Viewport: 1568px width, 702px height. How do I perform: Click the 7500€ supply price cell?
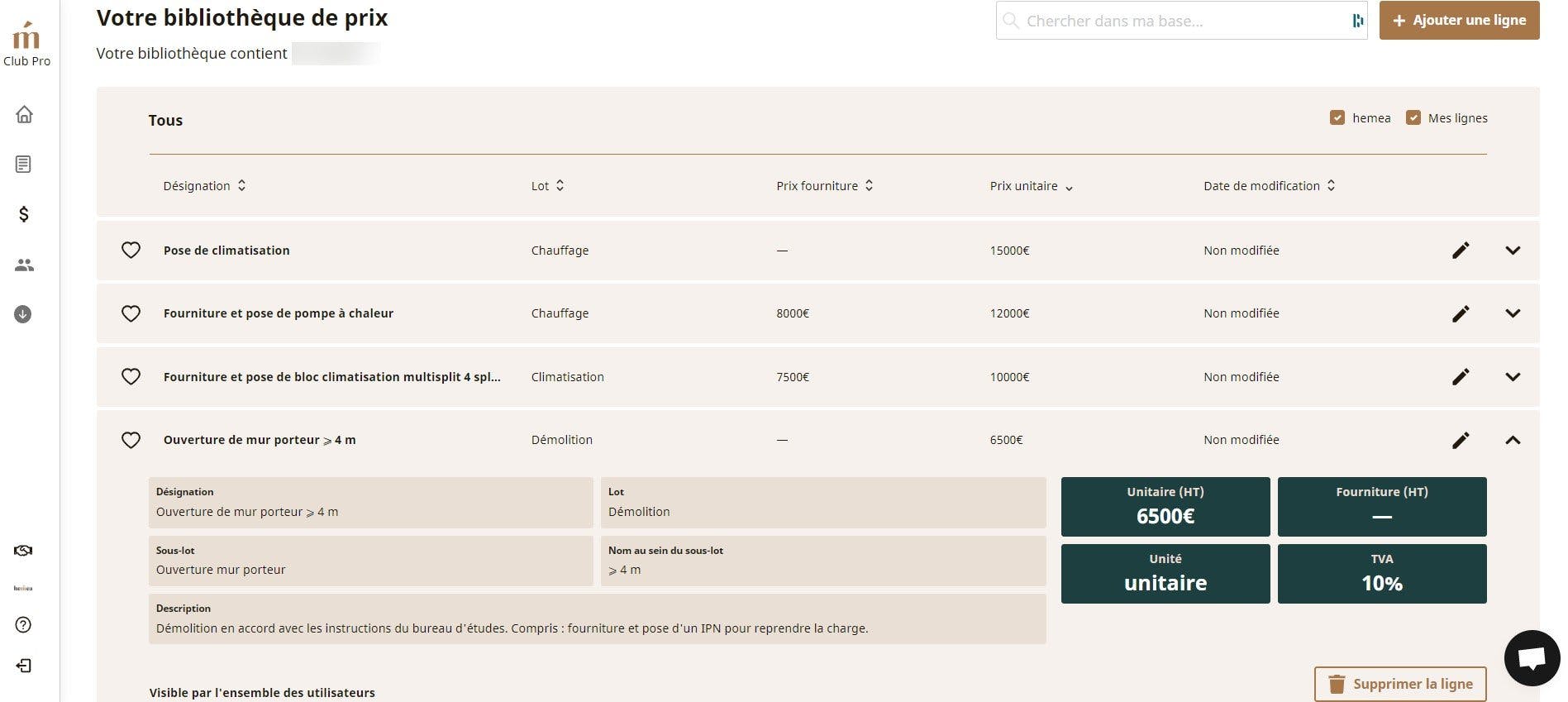click(x=793, y=377)
